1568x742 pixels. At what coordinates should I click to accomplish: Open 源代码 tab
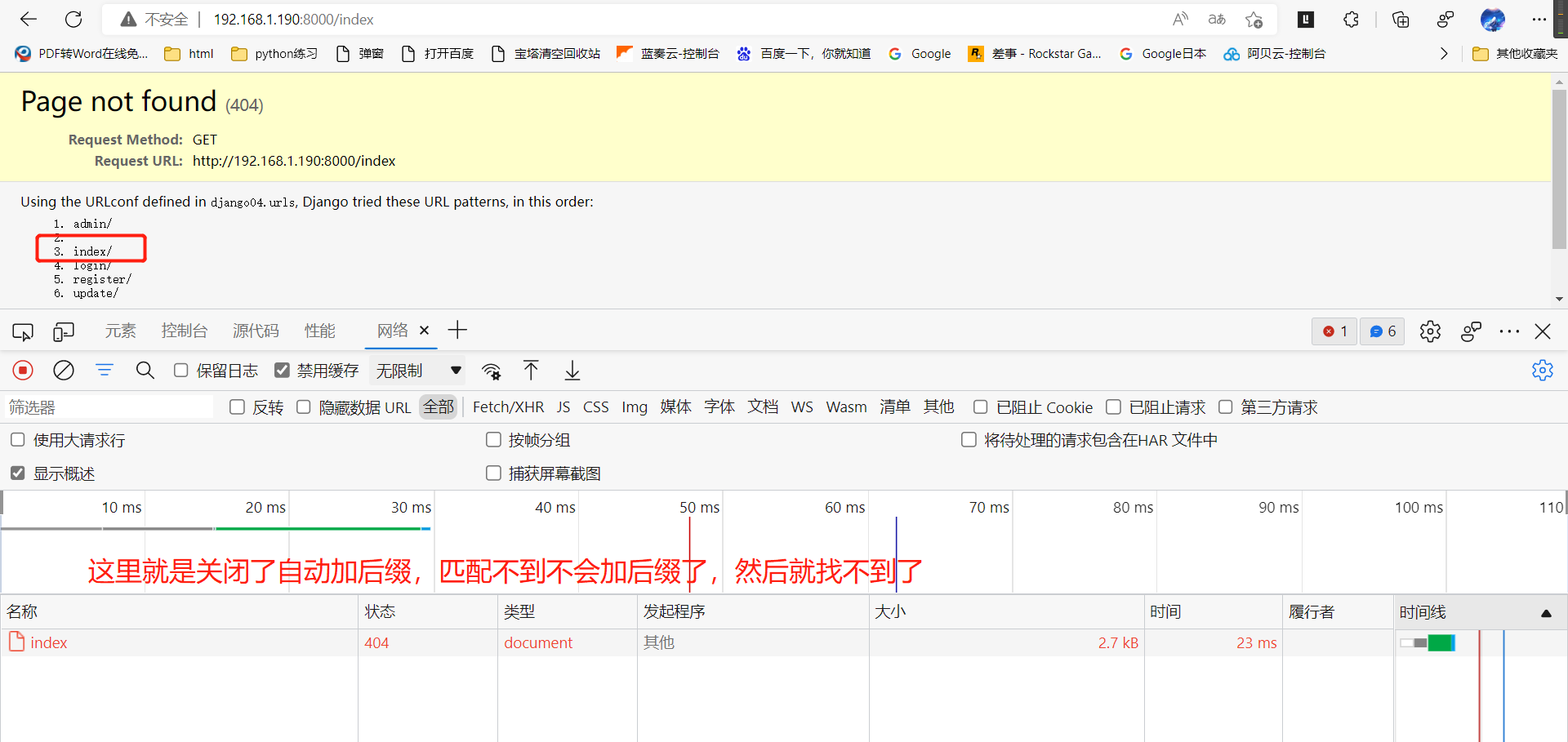coord(256,331)
